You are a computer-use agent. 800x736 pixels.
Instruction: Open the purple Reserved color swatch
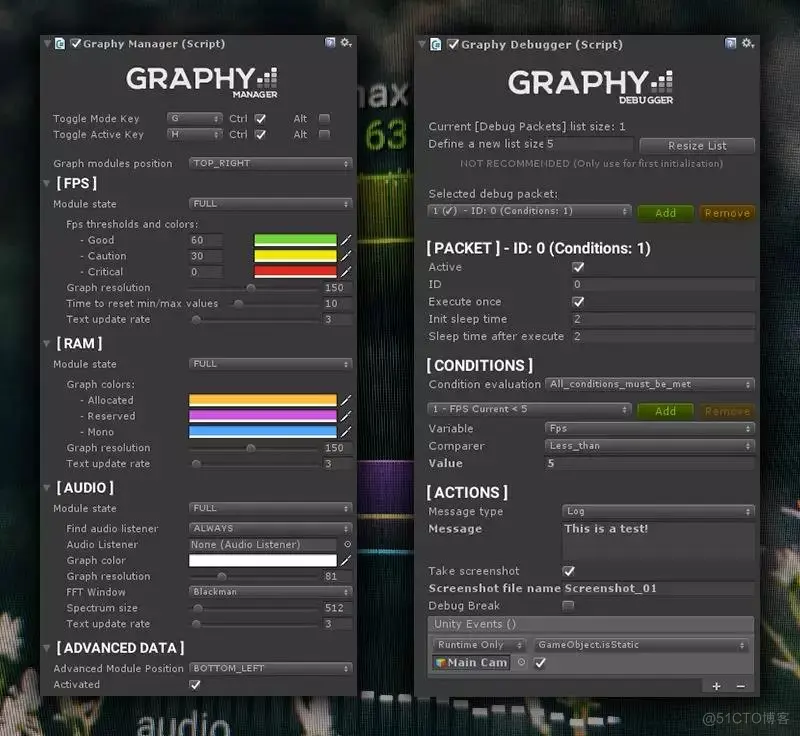click(x=263, y=416)
